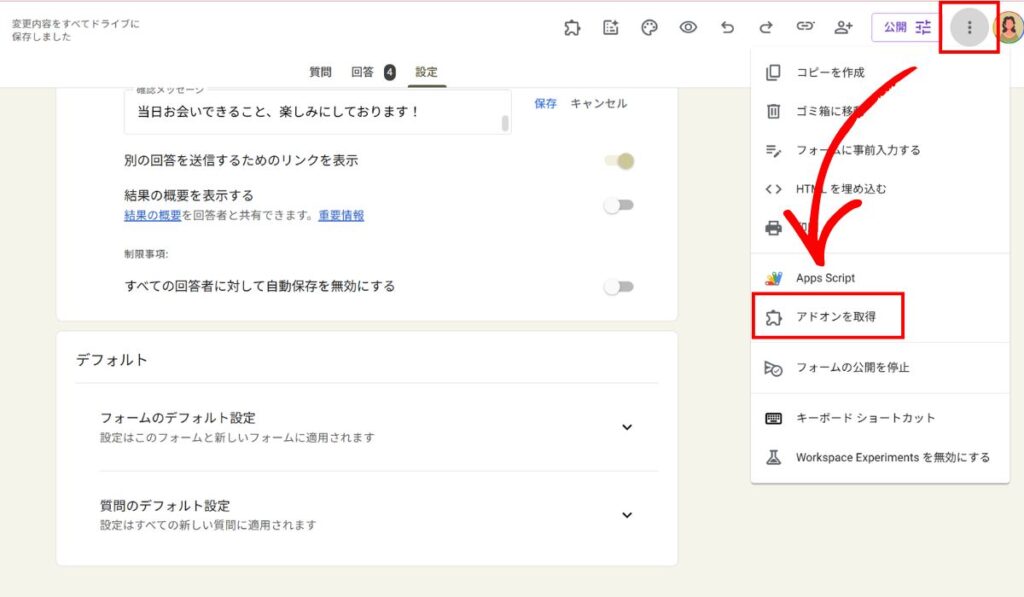
Task: Toggle 別の回答を送信するためのリンクを表示 switch
Action: (x=619, y=161)
